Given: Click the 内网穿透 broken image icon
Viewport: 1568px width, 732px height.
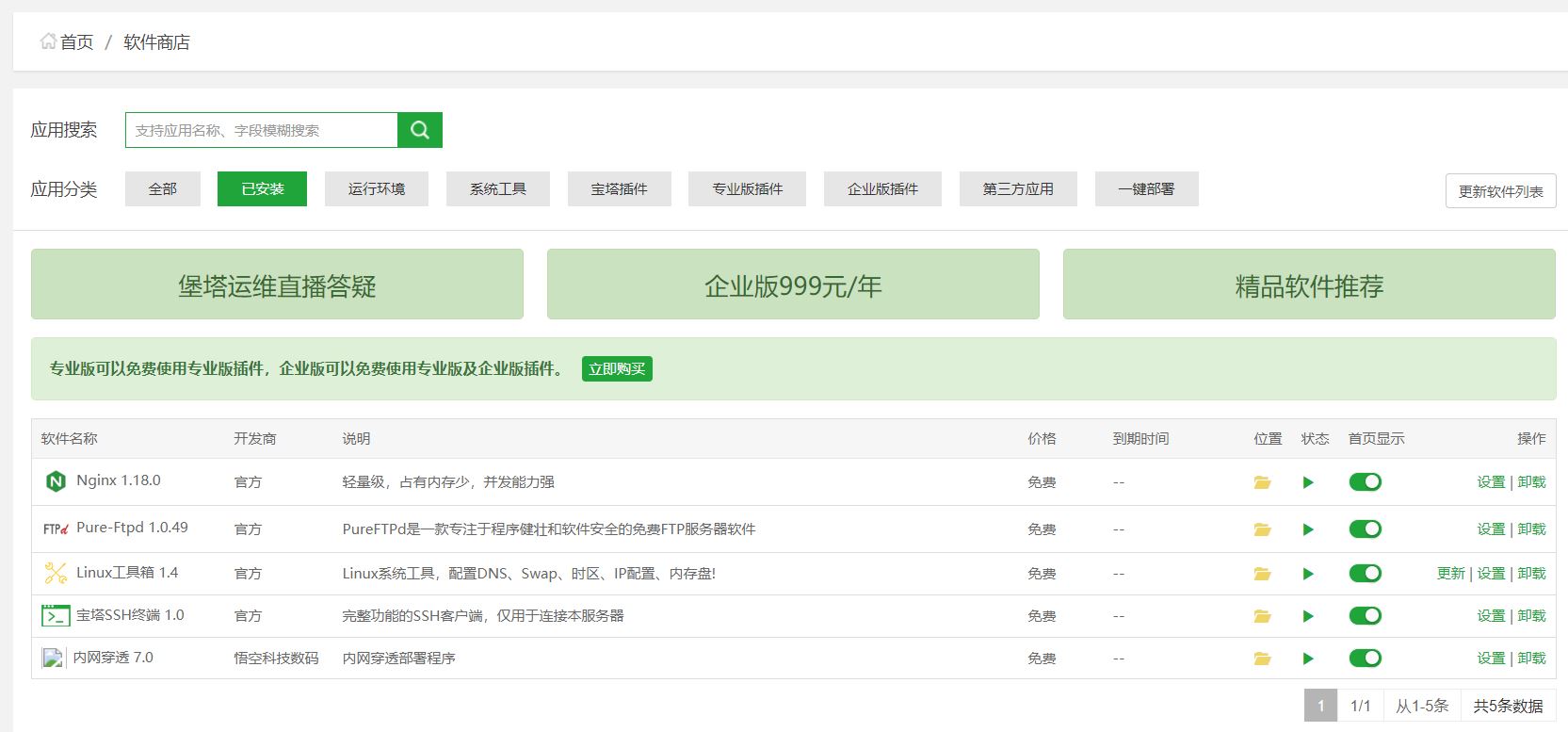Looking at the screenshot, I should tap(54, 658).
